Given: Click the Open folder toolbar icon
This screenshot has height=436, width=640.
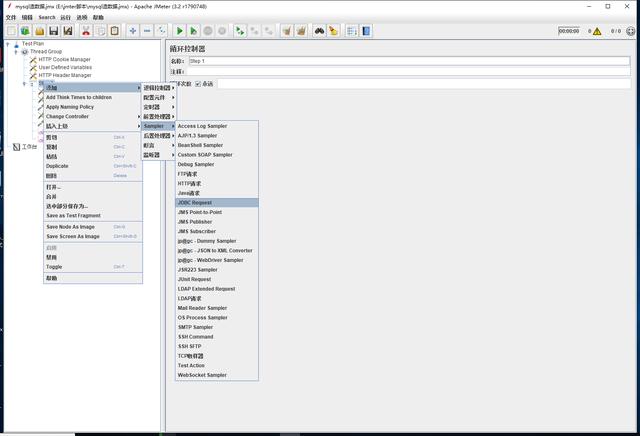Looking at the screenshot, I should pyautogui.click(x=39, y=31).
